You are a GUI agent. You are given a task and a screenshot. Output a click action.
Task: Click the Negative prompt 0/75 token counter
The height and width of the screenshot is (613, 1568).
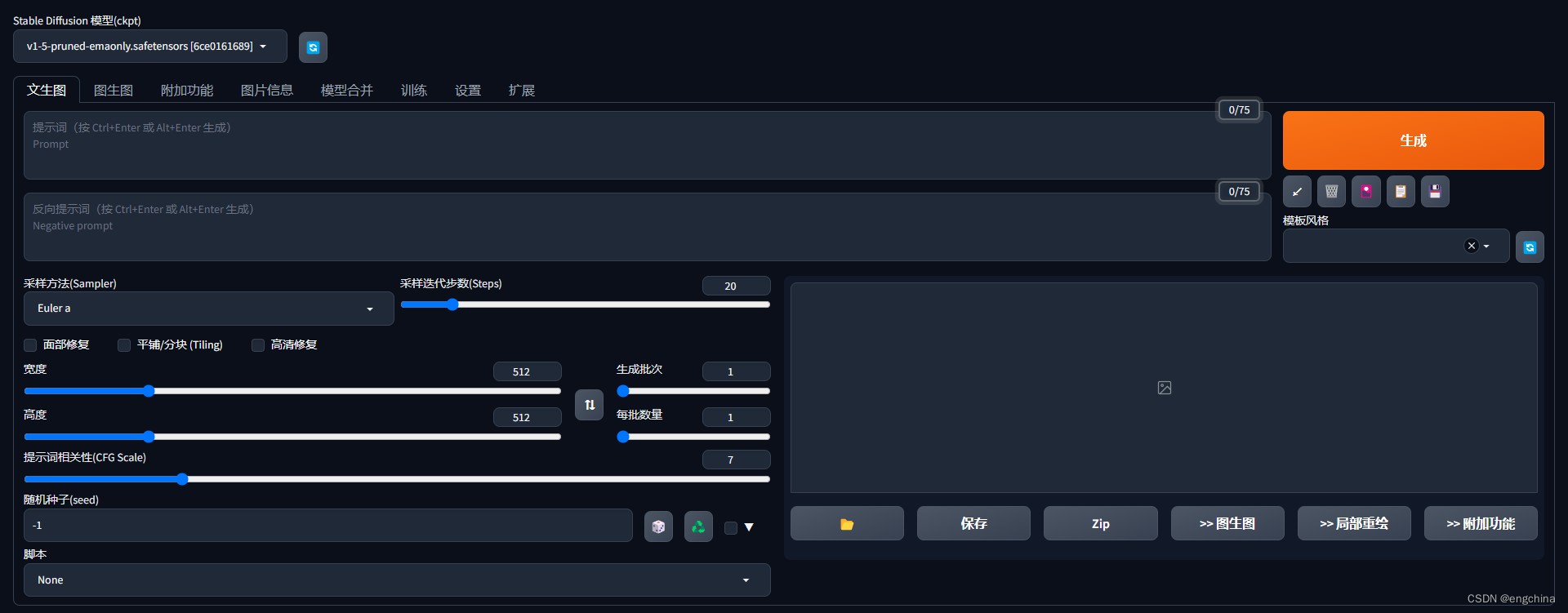[1239, 192]
